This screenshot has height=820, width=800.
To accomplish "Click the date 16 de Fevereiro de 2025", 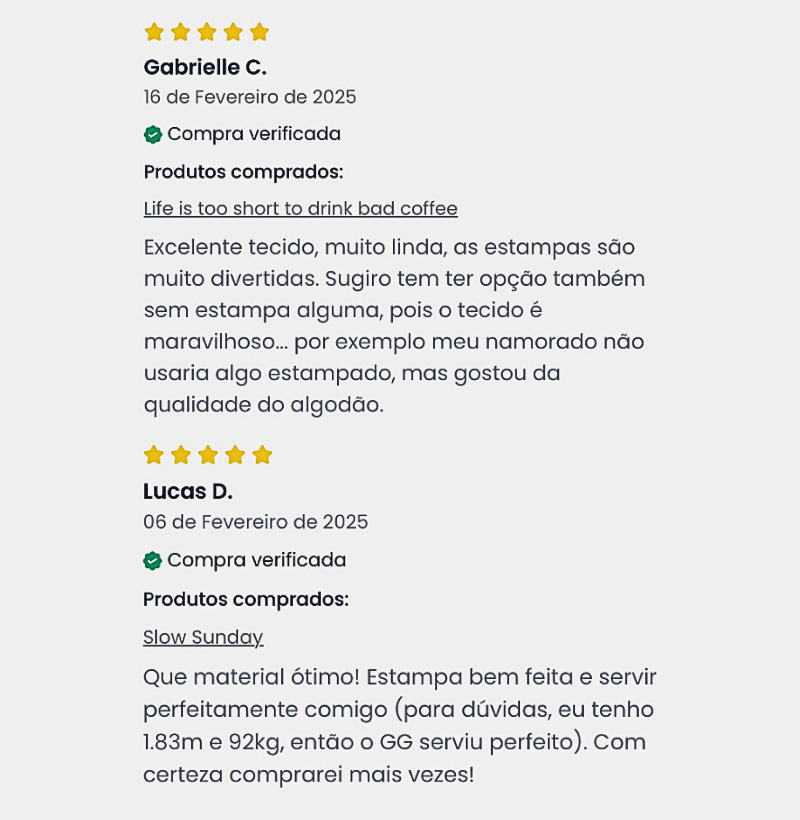I will (x=250, y=97).
